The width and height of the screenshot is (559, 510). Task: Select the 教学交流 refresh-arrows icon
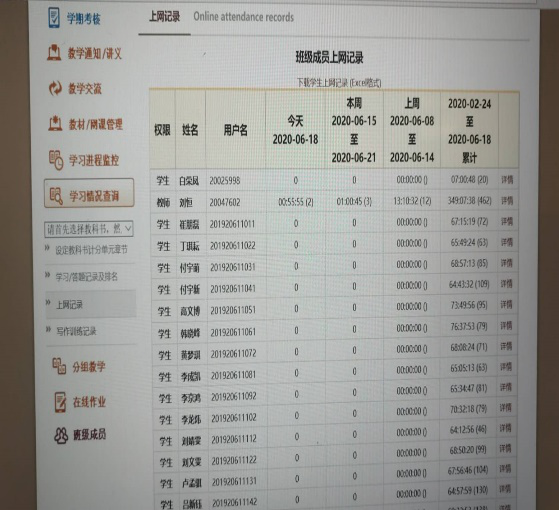55,88
